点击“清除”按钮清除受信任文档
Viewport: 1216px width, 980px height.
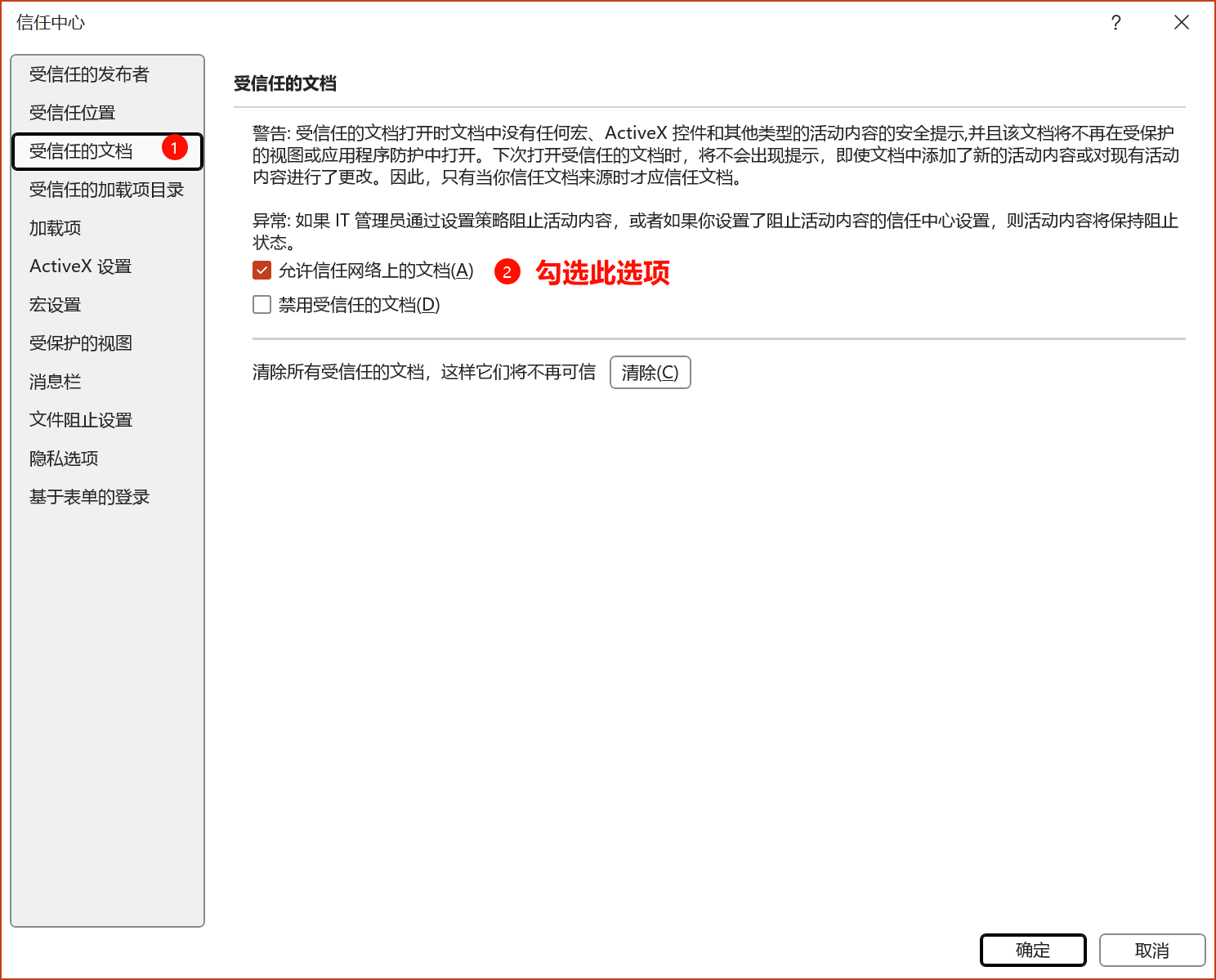coord(650,372)
